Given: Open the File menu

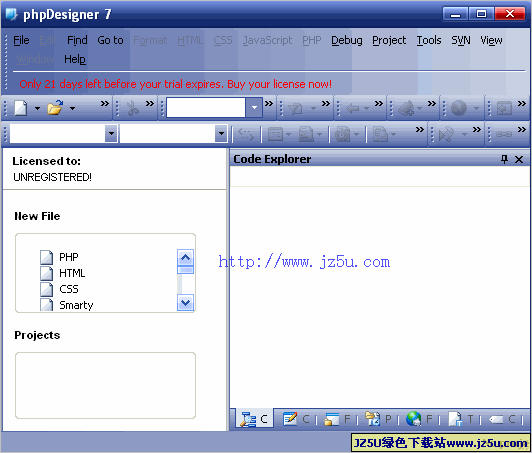Looking at the screenshot, I should click(x=21, y=40).
